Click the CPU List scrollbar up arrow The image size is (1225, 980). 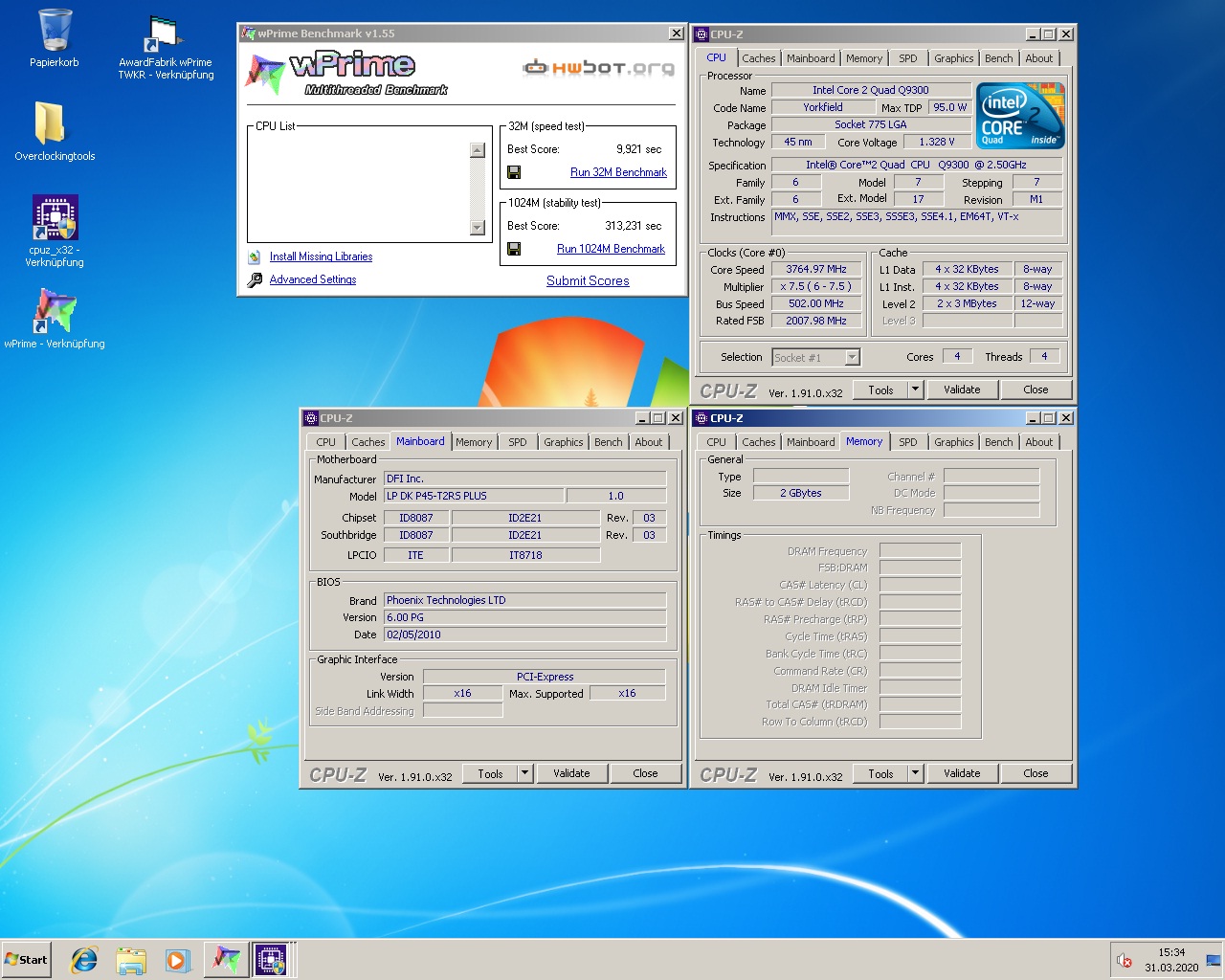point(478,150)
